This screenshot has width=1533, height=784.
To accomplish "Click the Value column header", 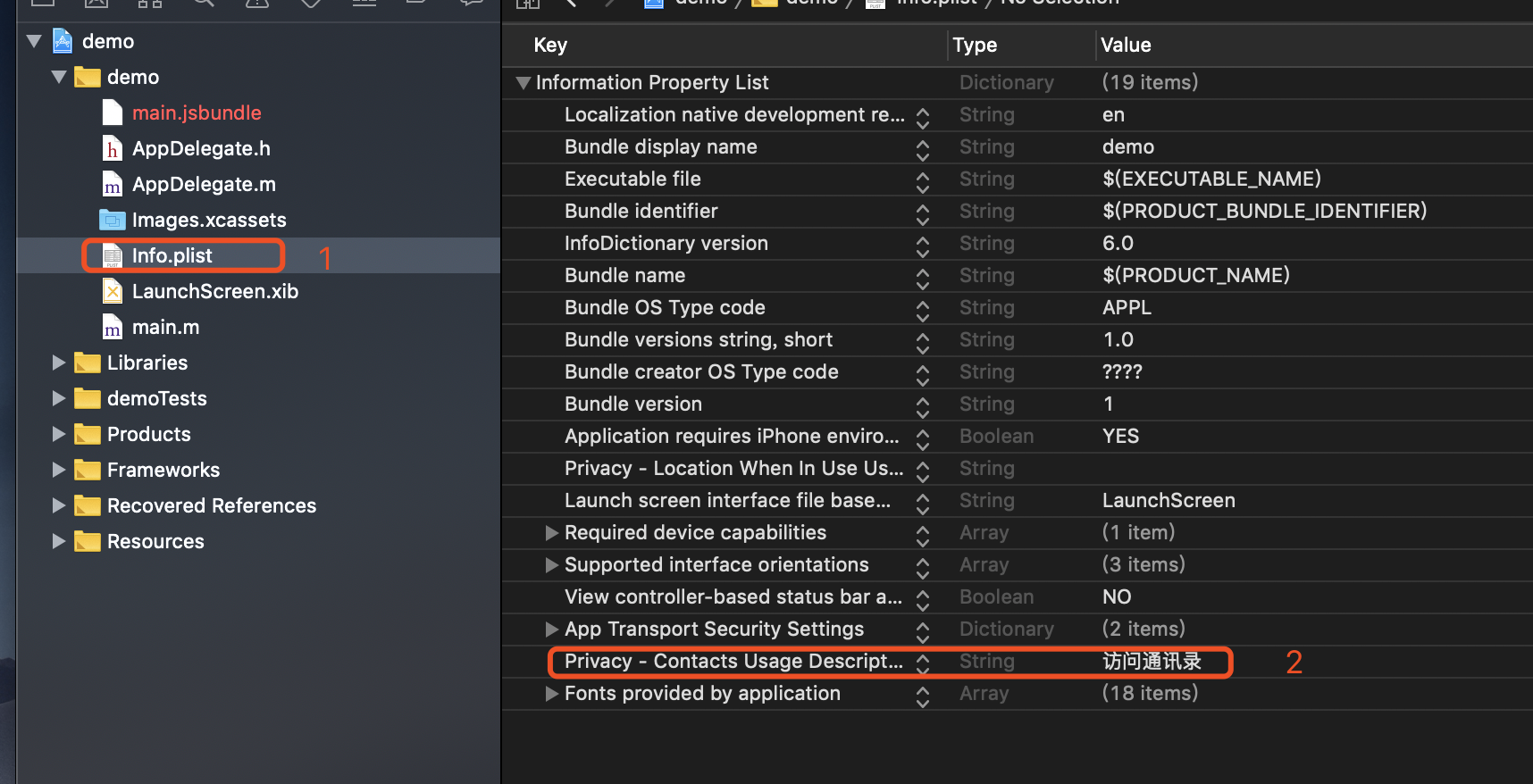I will pyautogui.click(x=1126, y=45).
